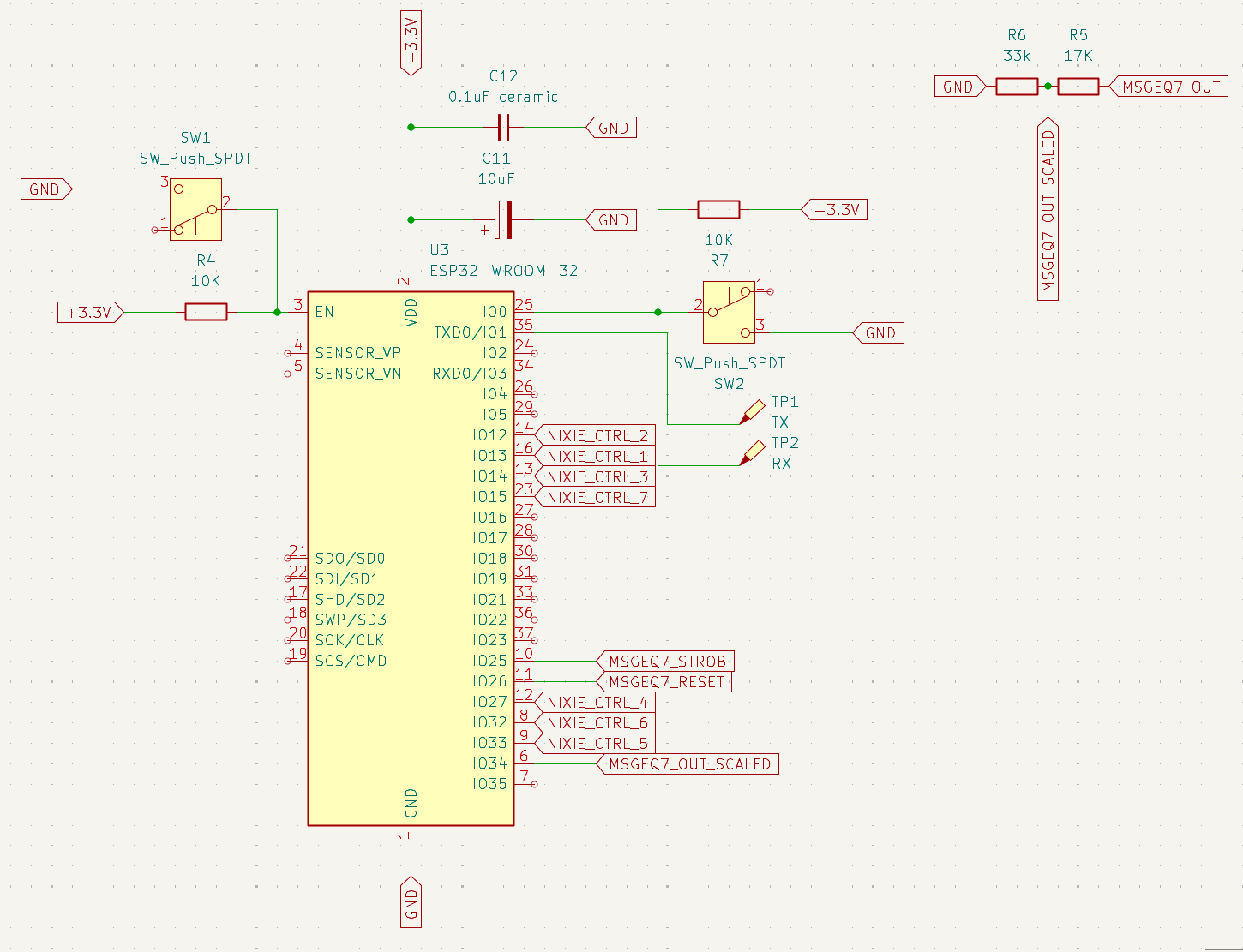
Task: Select the +3.3V flag left of R4
Action: point(91,313)
